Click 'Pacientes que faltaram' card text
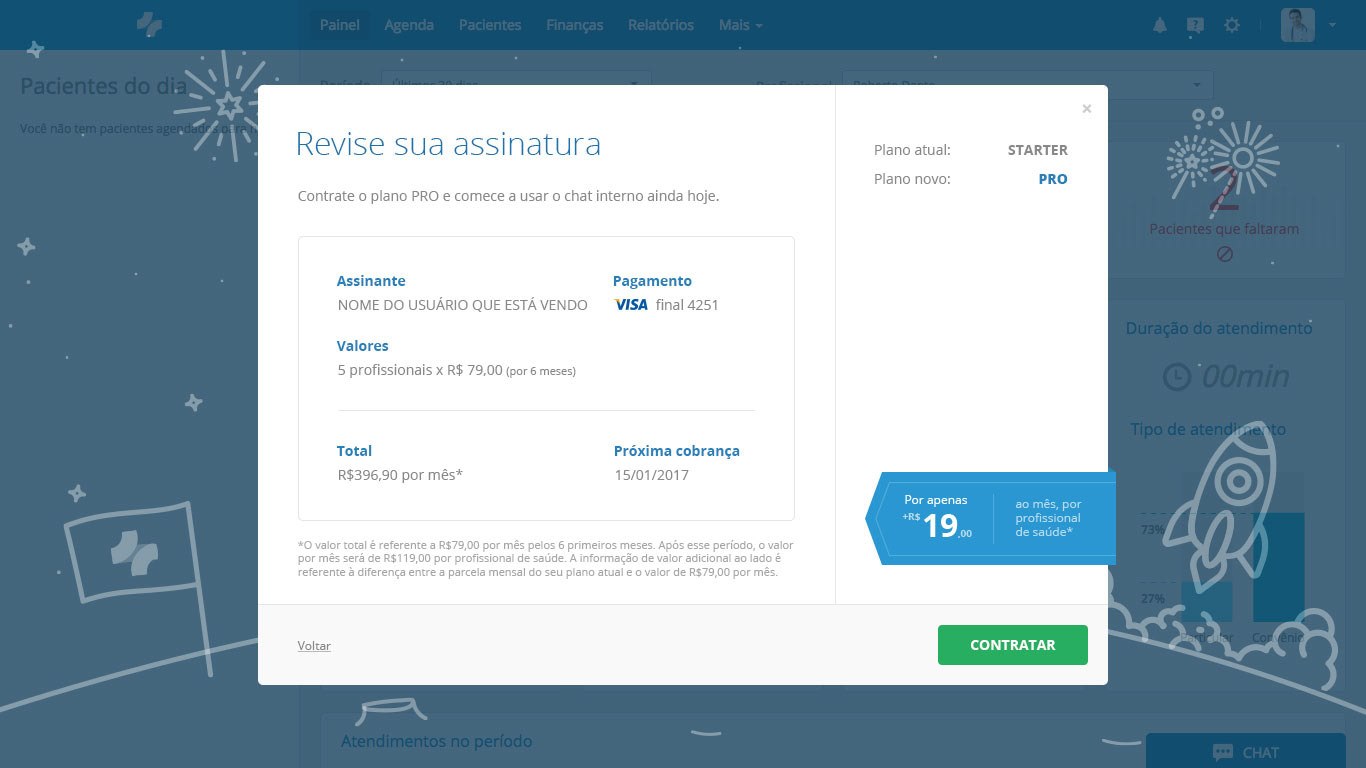Viewport: 1366px width, 768px height. pyautogui.click(x=1224, y=229)
